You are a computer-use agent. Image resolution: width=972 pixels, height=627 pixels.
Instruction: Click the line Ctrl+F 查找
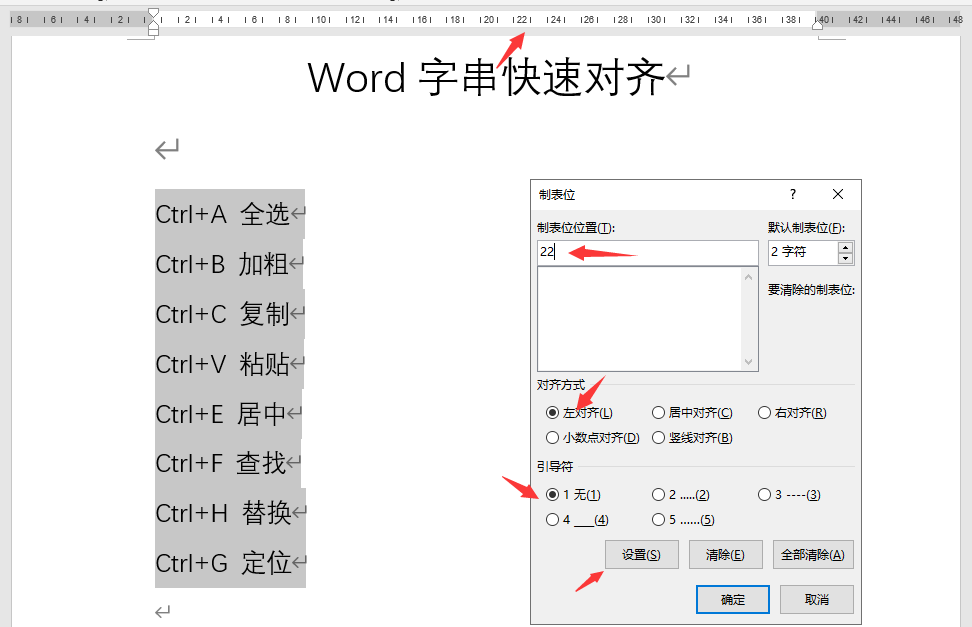[221, 463]
